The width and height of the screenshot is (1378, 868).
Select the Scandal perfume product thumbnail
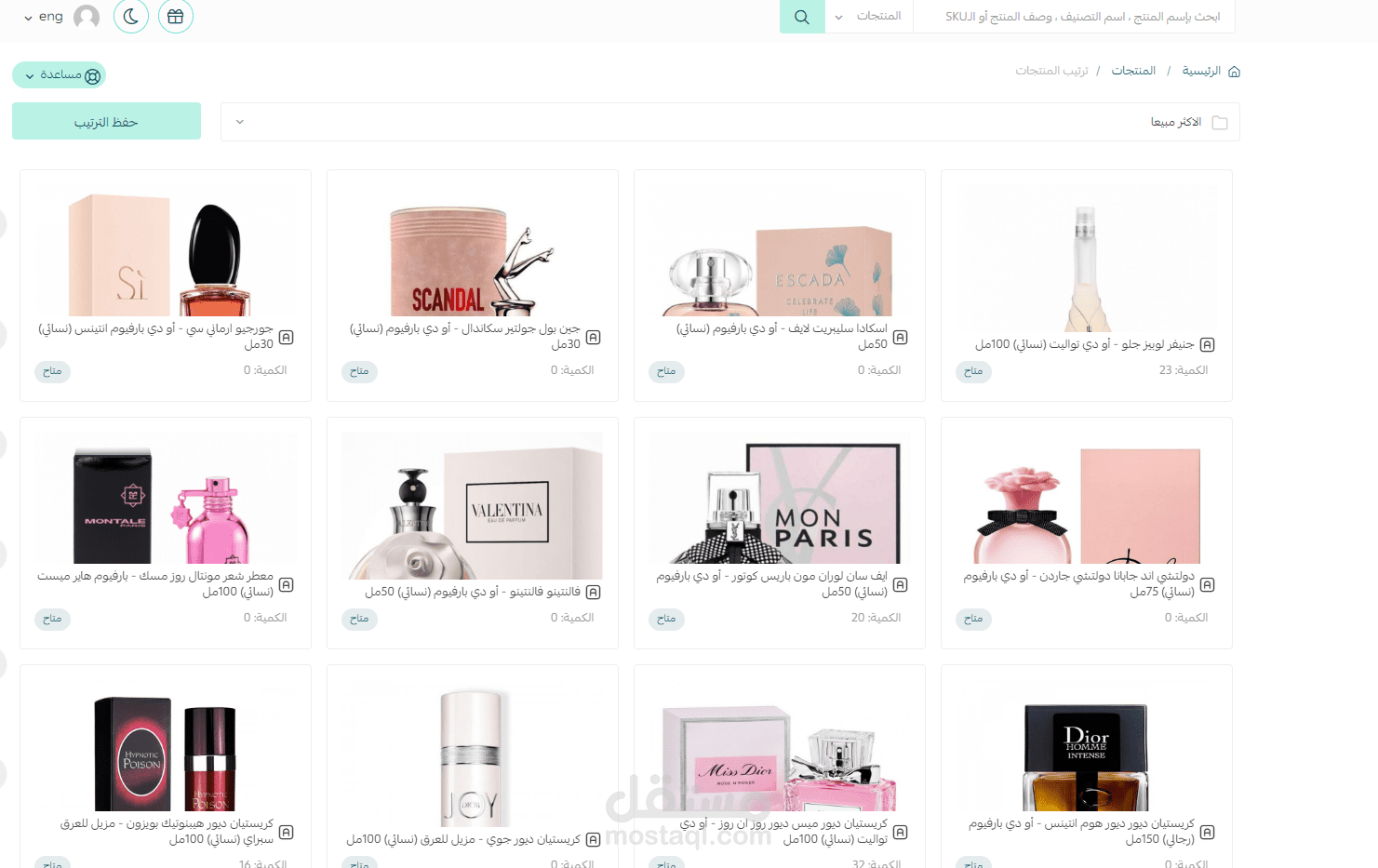tap(473, 250)
